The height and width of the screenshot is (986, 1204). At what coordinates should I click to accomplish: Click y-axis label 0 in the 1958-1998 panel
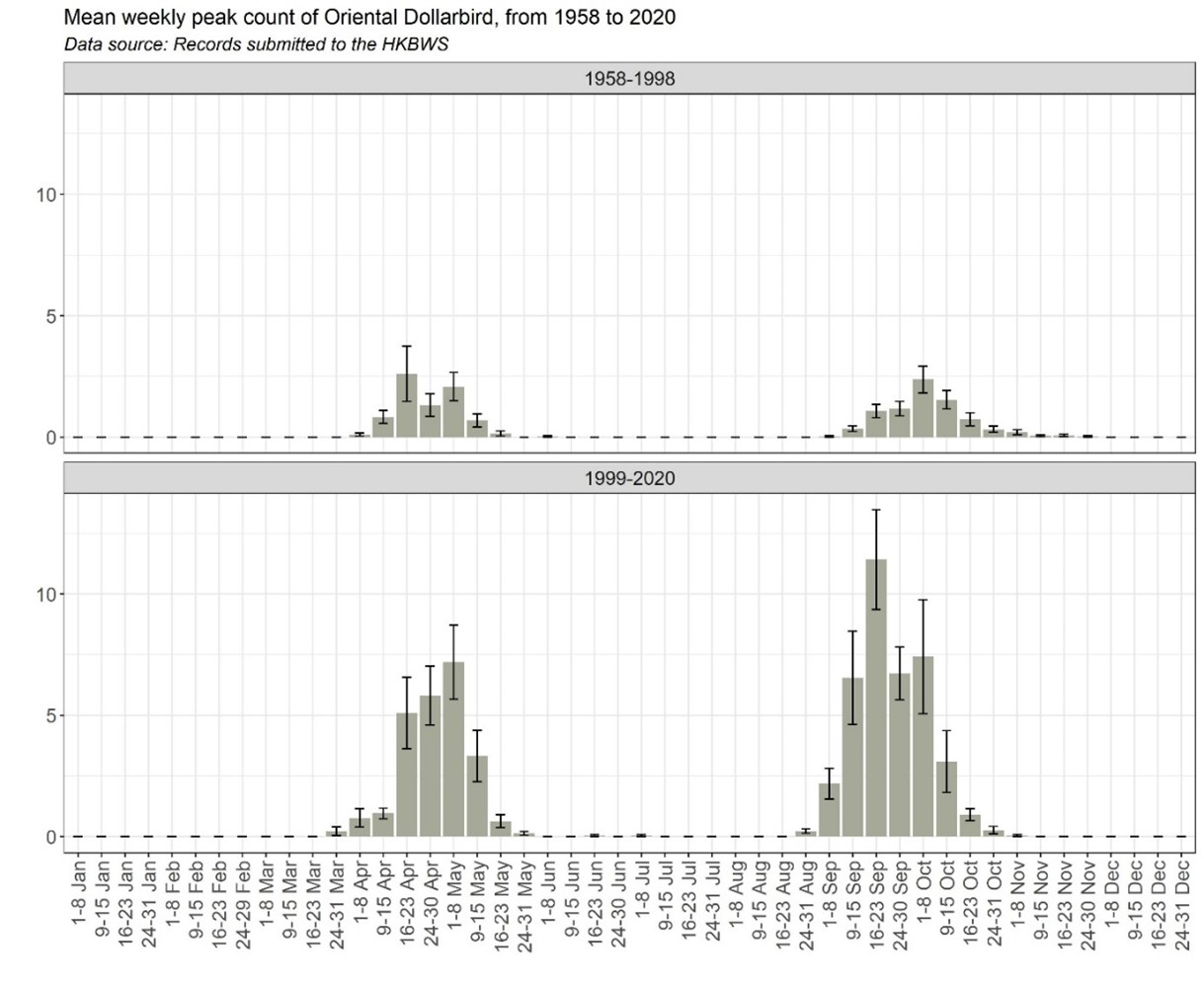(51, 437)
